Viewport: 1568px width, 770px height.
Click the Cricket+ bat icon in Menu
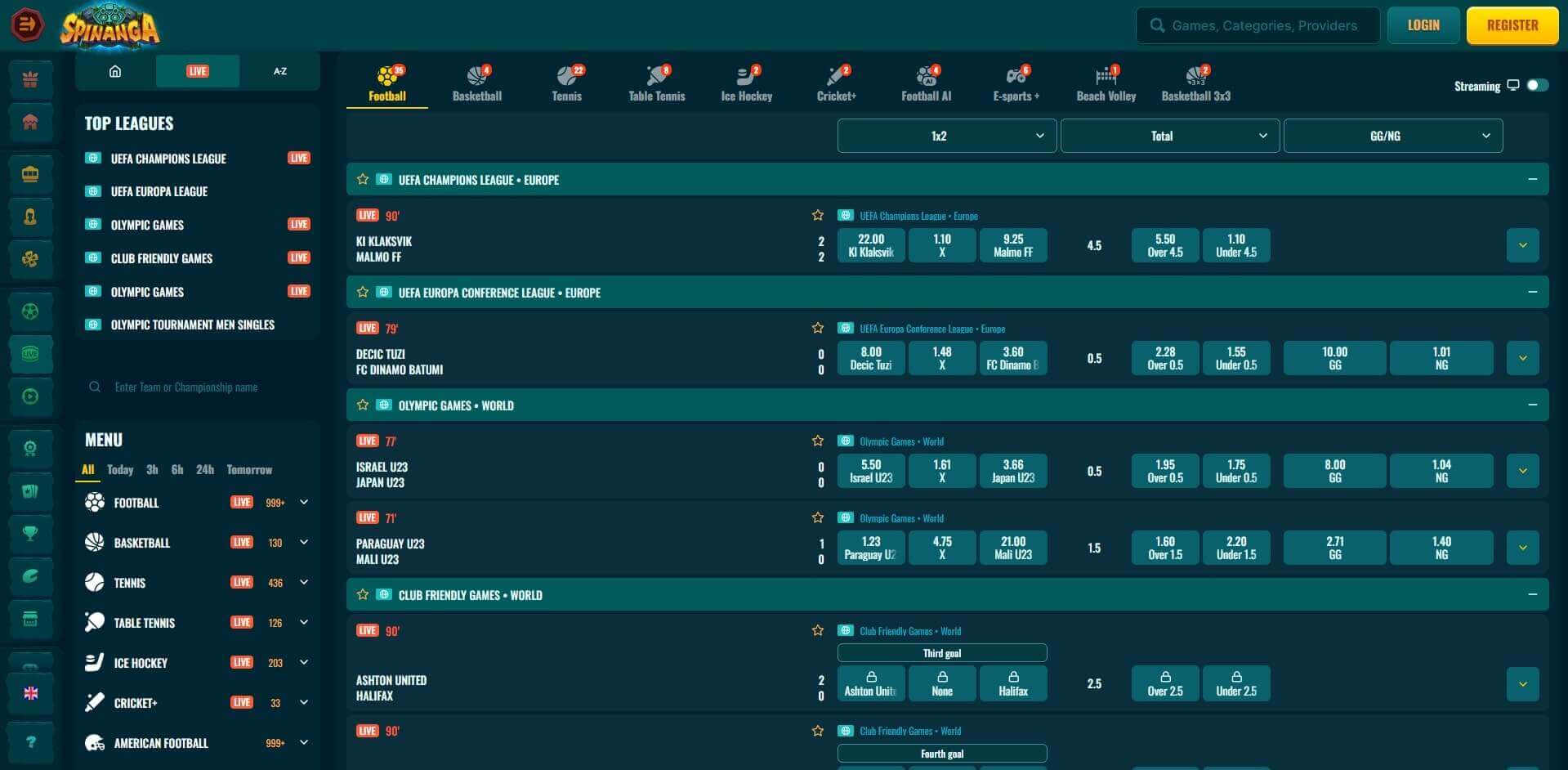click(x=95, y=702)
